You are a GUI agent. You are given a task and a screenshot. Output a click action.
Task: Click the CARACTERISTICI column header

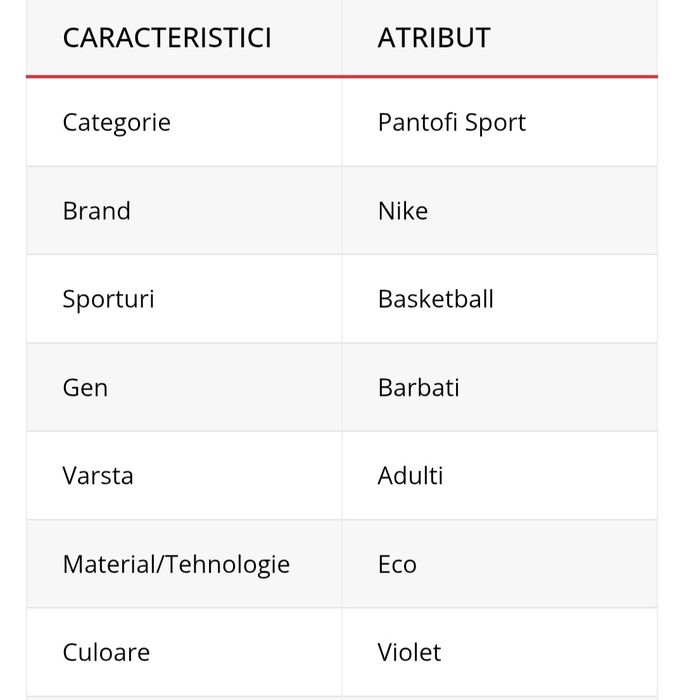pos(166,38)
